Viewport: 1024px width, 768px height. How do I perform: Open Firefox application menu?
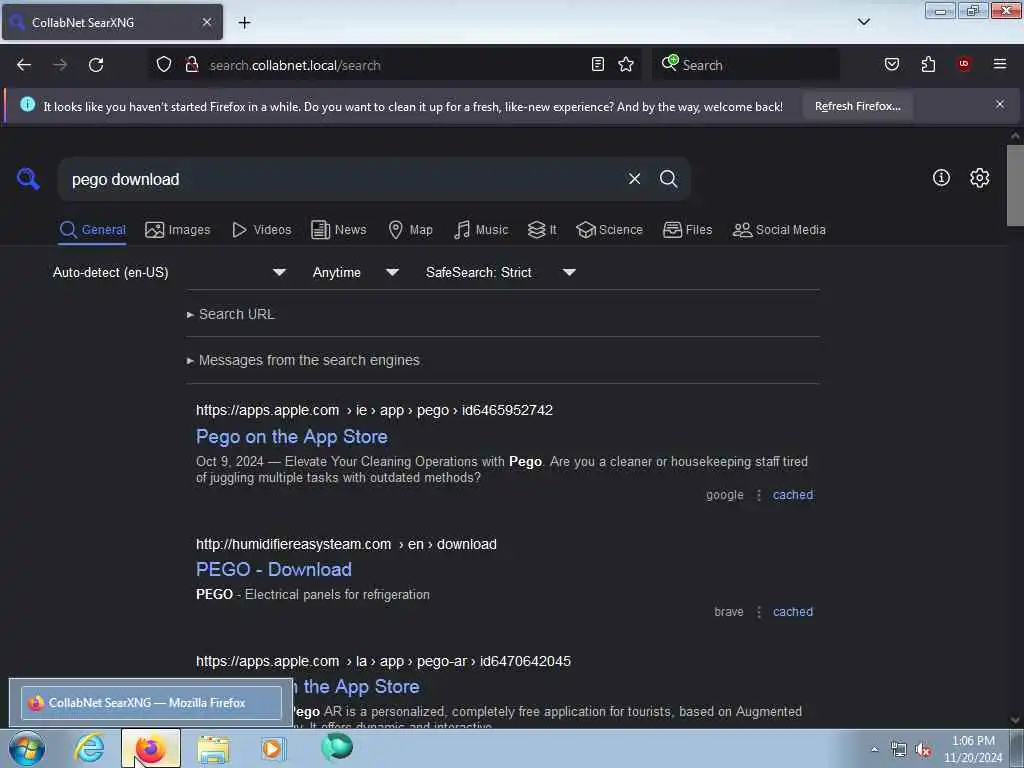click(1000, 64)
